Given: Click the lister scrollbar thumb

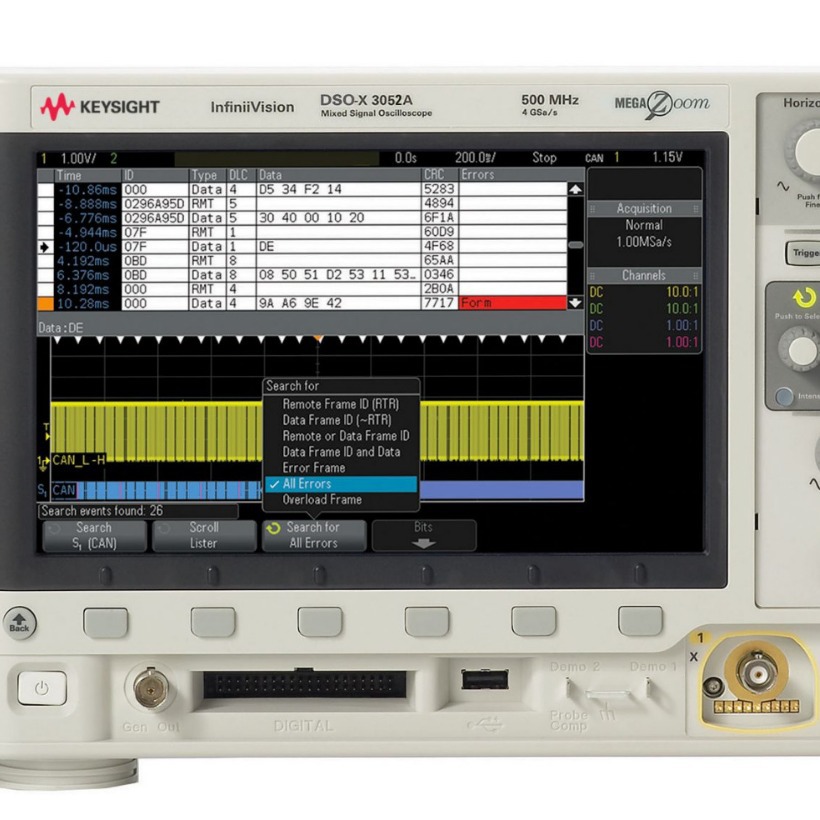Looking at the screenshot, I should [x=575, y=245].
